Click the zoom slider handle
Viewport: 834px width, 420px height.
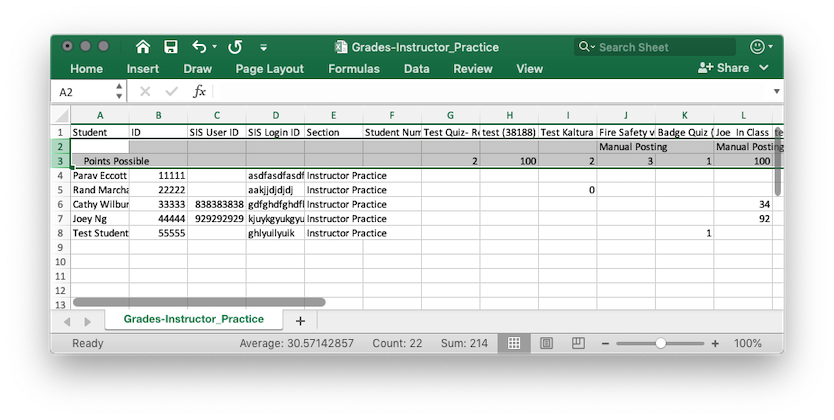pyautogui.click(x=660, y=343)
